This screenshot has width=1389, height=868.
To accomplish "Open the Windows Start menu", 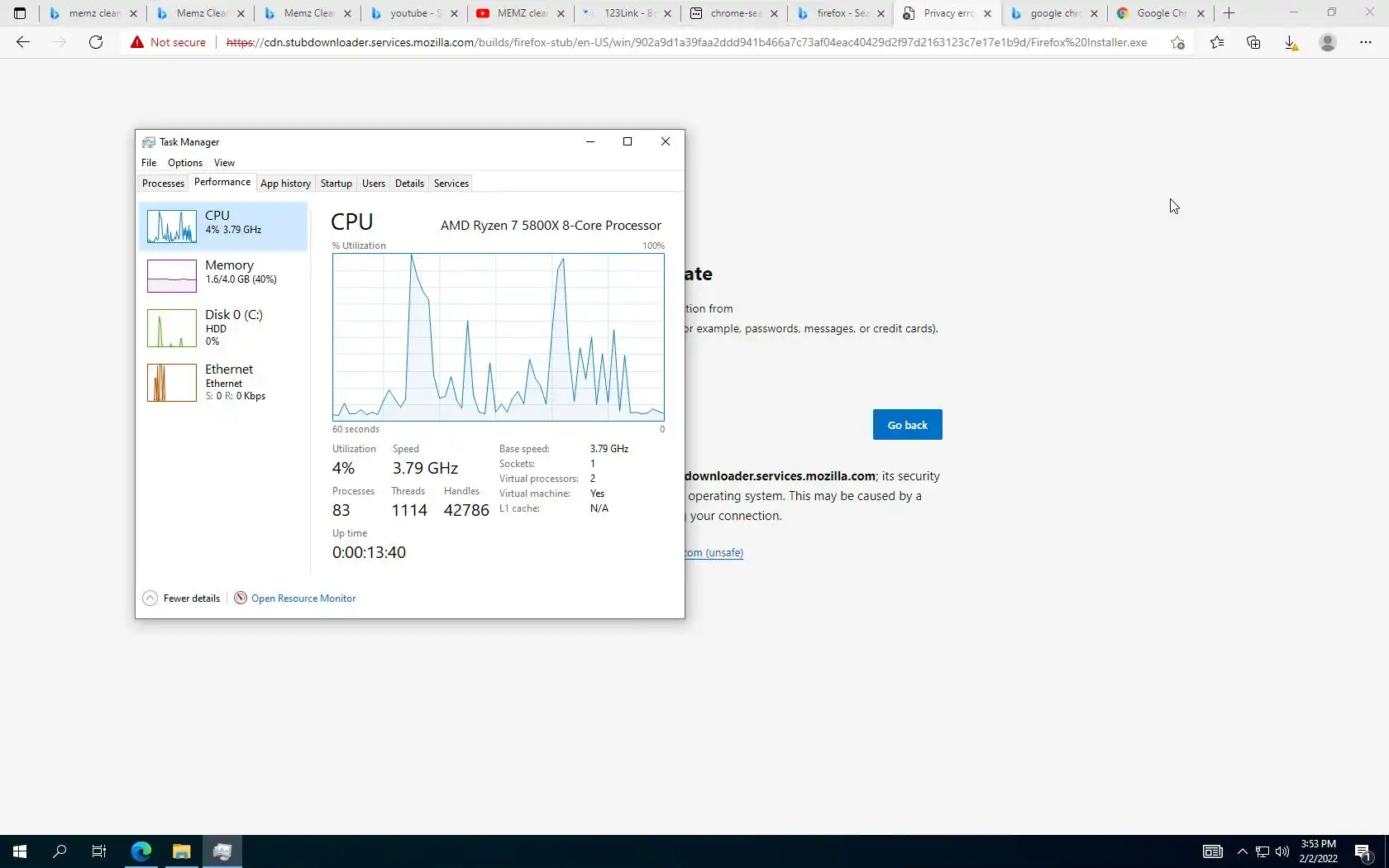I will (20, 851).
